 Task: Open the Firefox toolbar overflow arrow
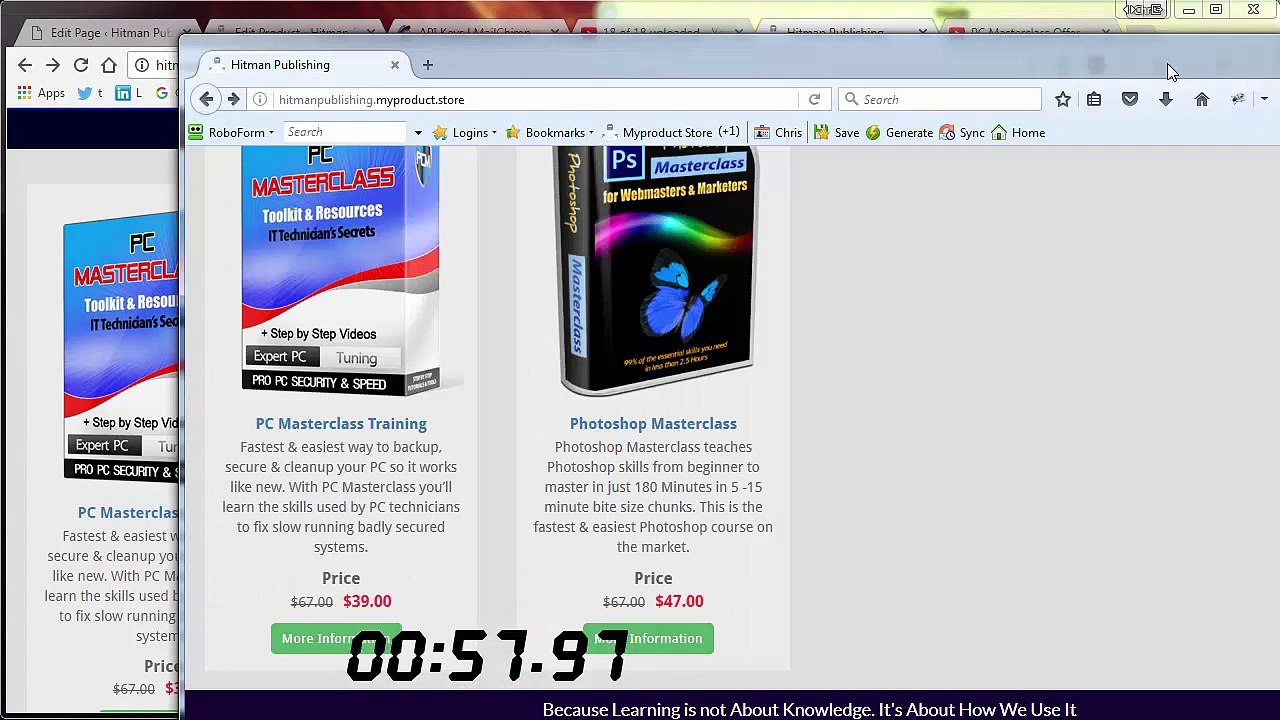[x=1264, y=99]
